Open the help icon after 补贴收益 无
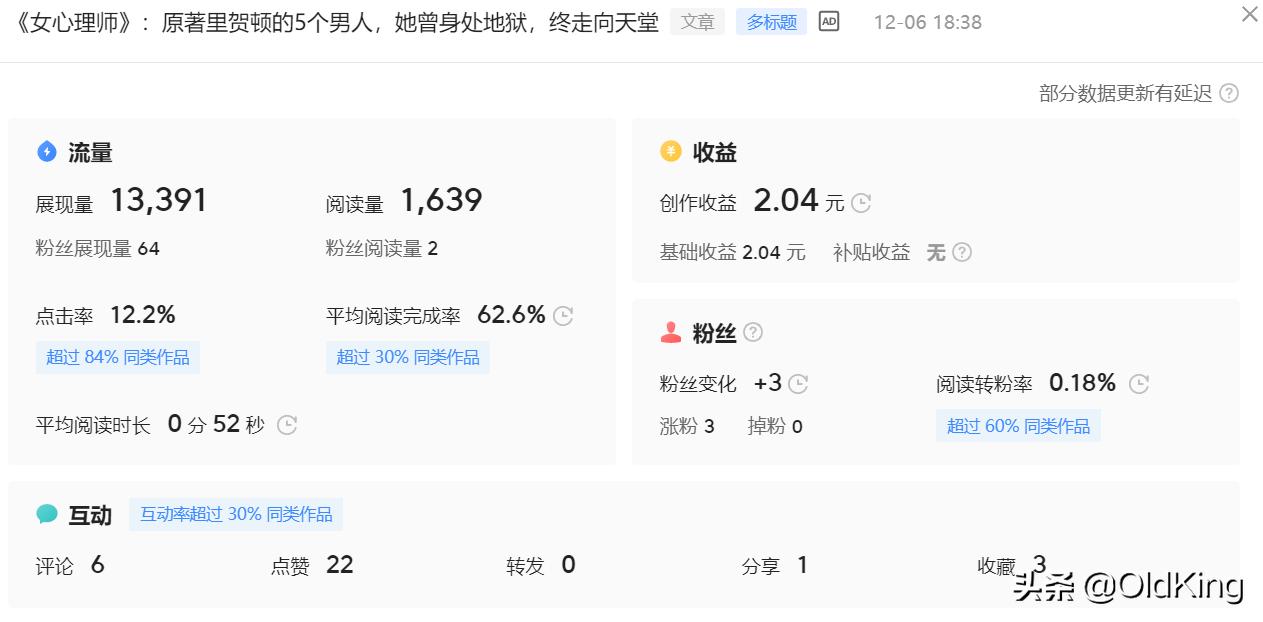Viewport: 1263px width, 622px height. tap(960, 252)
